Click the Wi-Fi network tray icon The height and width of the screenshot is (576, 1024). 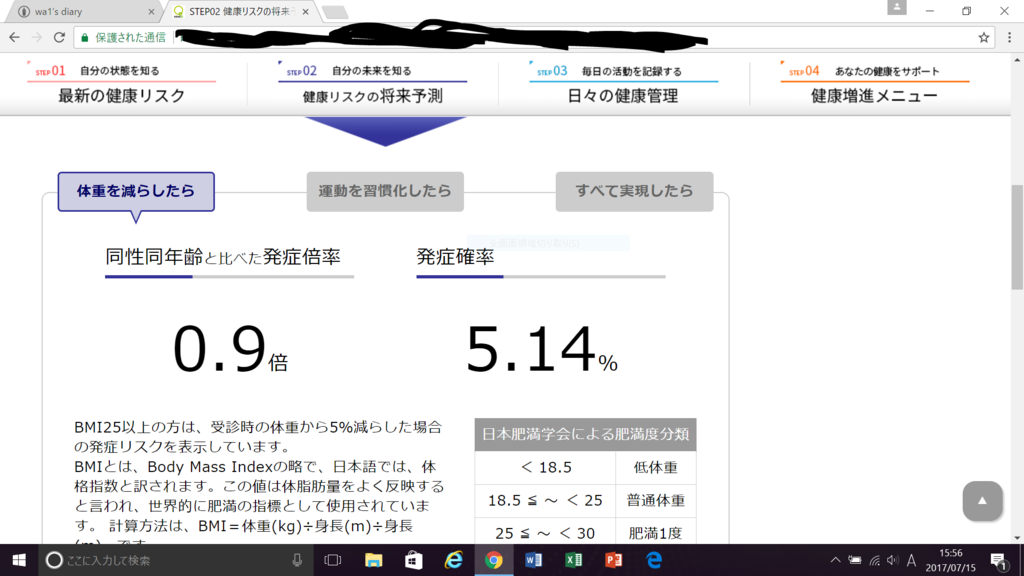click(874, 560)
